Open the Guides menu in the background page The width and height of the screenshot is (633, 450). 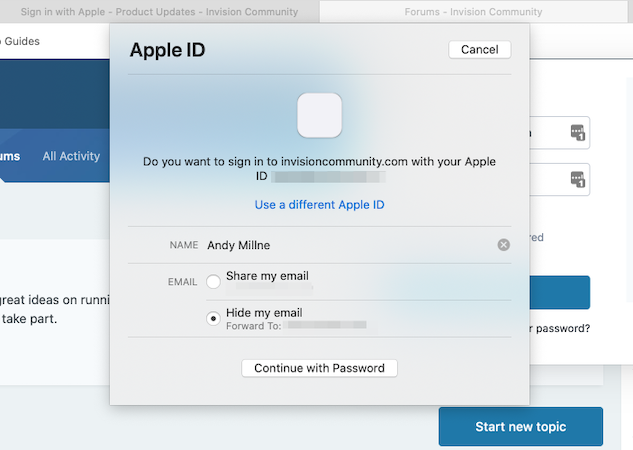coord(22,41)
